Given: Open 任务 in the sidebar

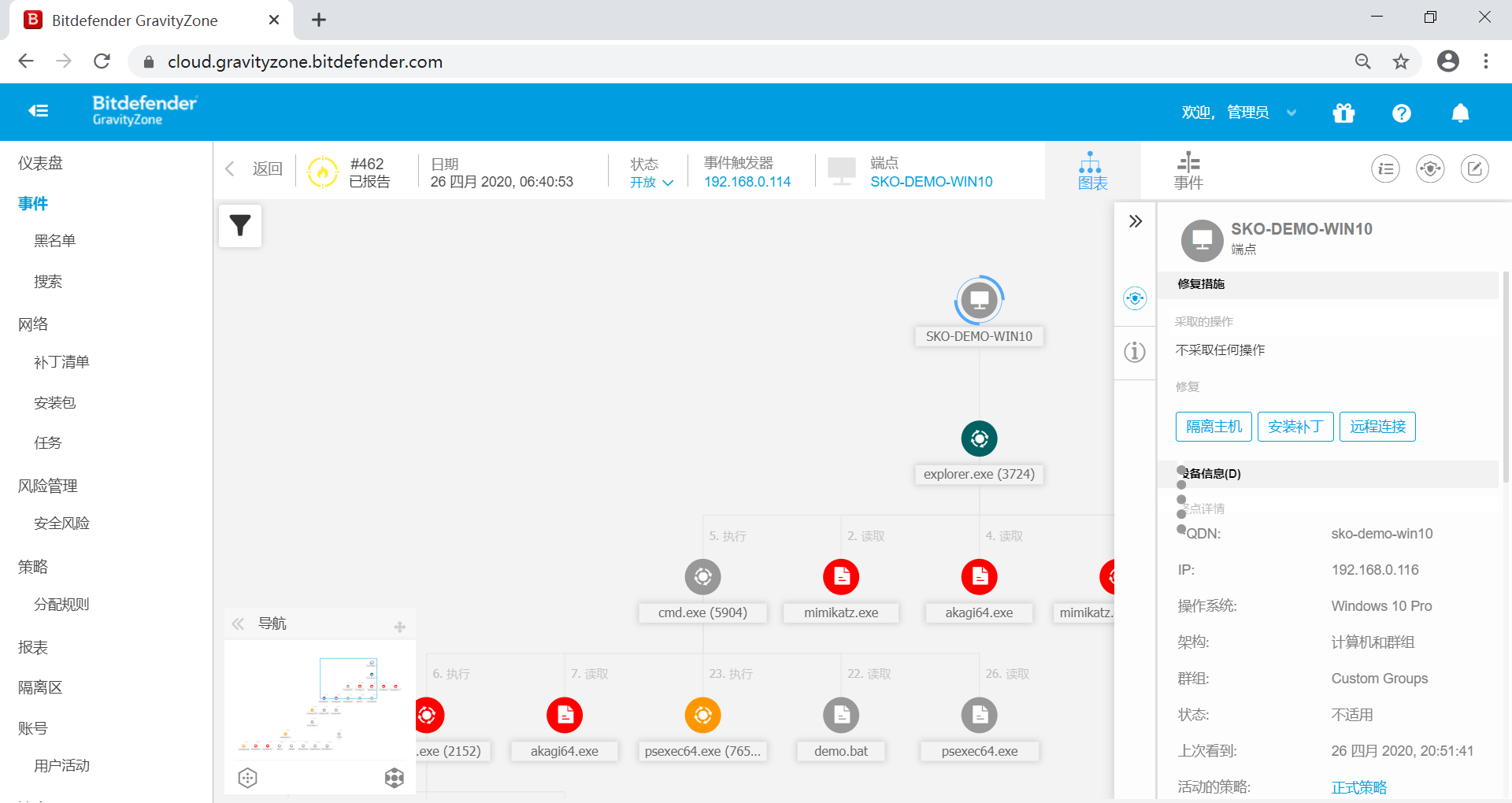Looking at the screenshot, I should click(x=48, y=442).
